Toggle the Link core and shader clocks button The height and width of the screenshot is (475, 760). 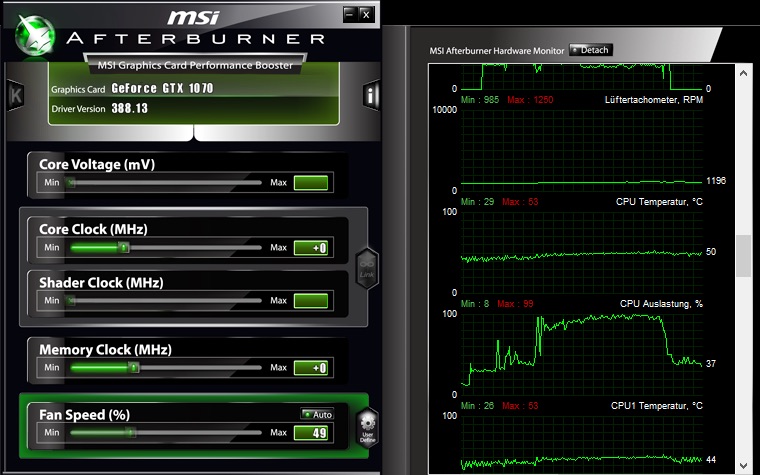pyautogui.click(x=367, y=269)
